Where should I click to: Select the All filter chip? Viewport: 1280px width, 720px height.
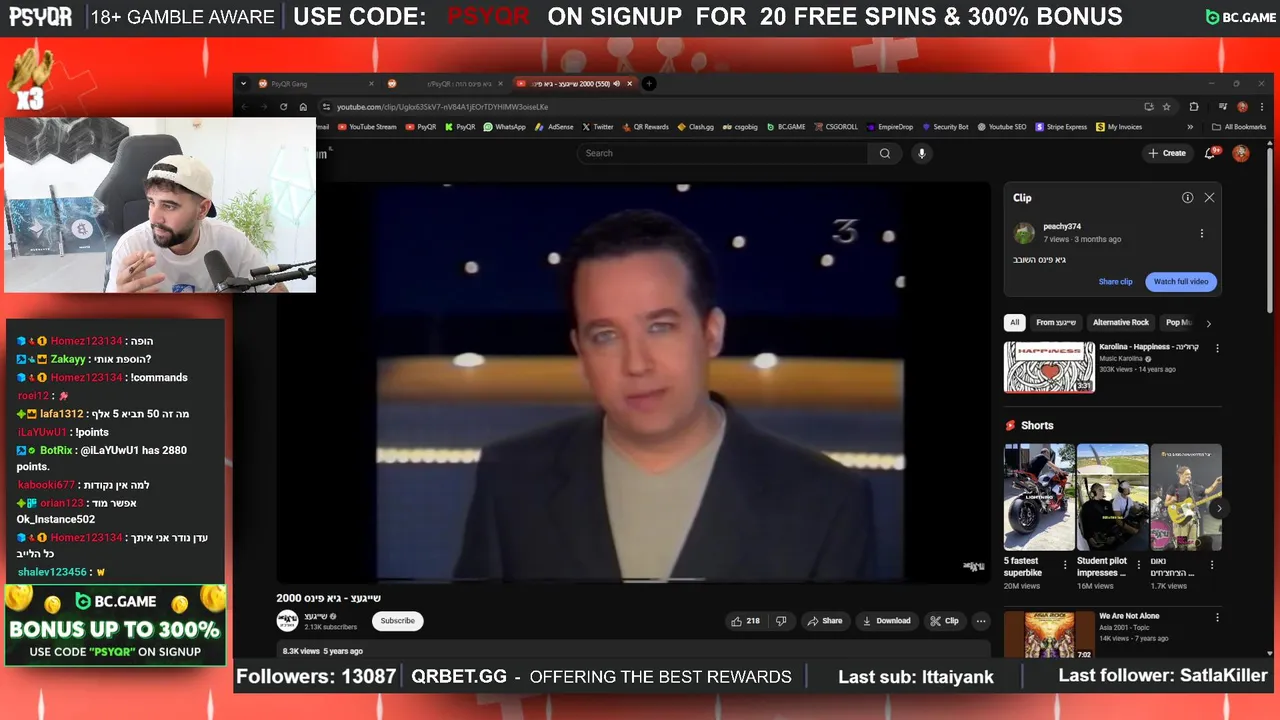[1015, 323]
